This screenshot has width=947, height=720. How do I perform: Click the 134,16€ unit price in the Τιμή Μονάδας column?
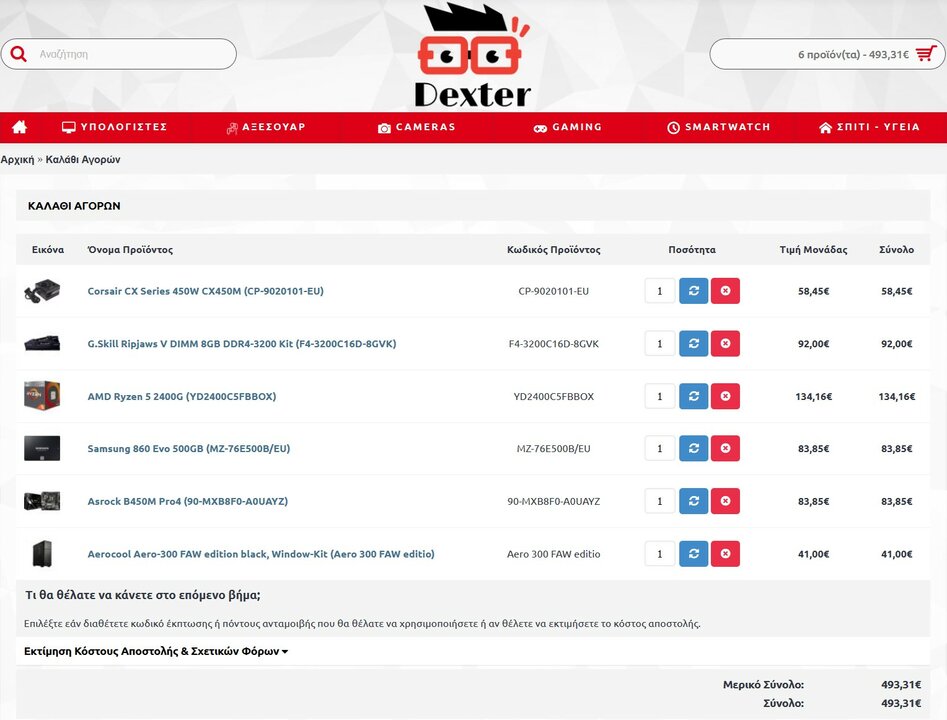(814, 396)
